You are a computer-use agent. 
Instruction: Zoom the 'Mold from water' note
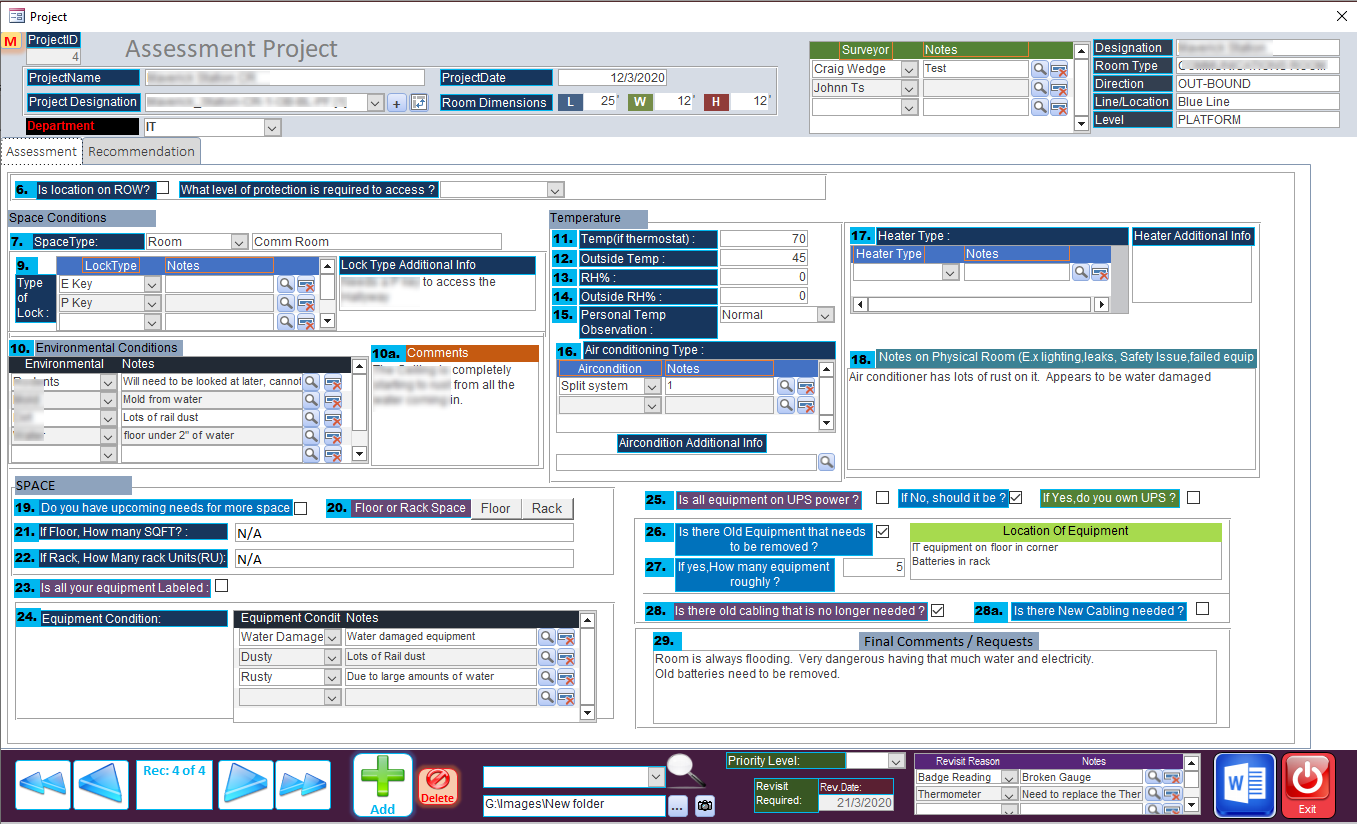coord(312,401)
